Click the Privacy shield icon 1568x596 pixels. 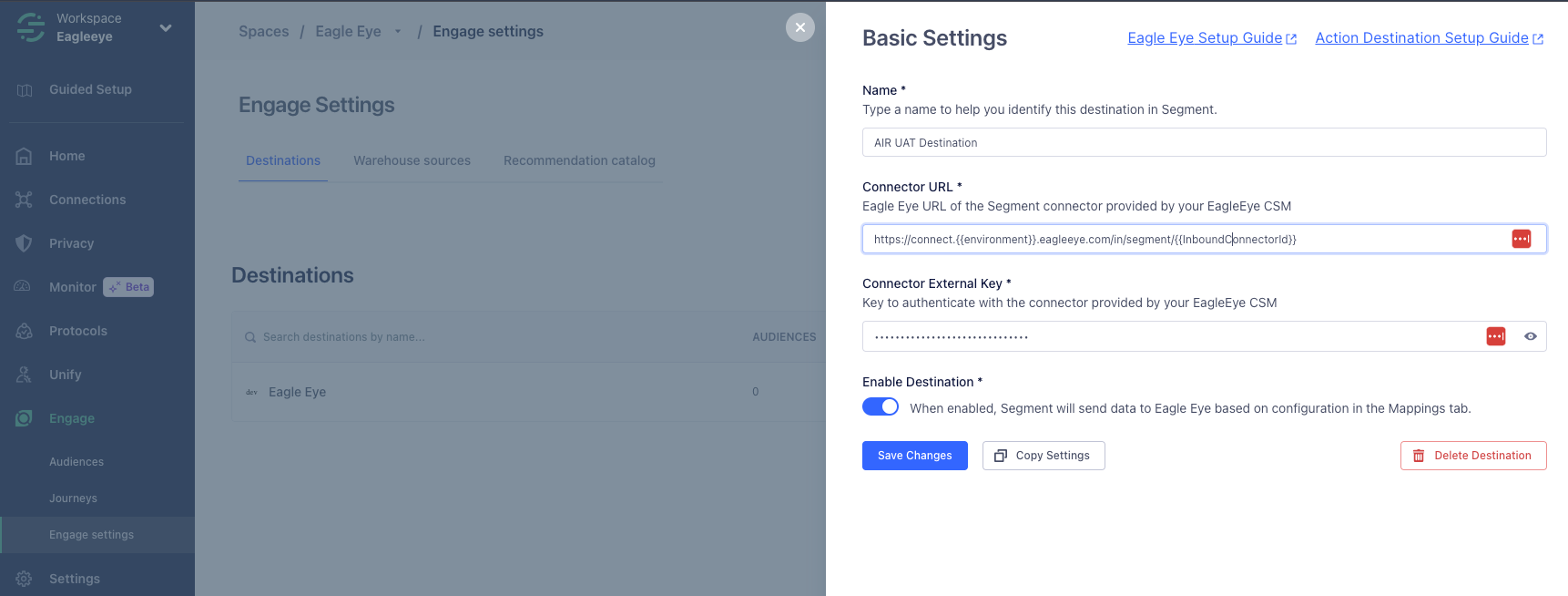25,243
